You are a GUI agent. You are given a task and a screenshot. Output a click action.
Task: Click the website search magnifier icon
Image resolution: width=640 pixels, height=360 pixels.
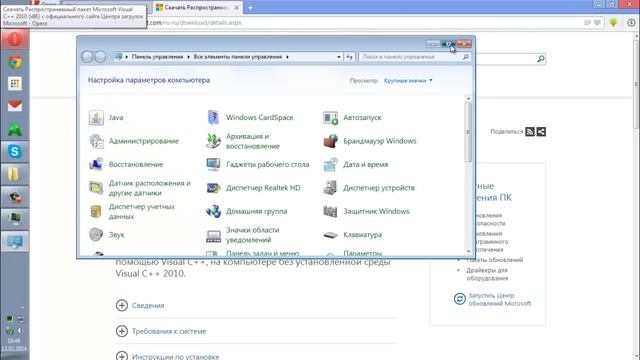tap(541, 59)
